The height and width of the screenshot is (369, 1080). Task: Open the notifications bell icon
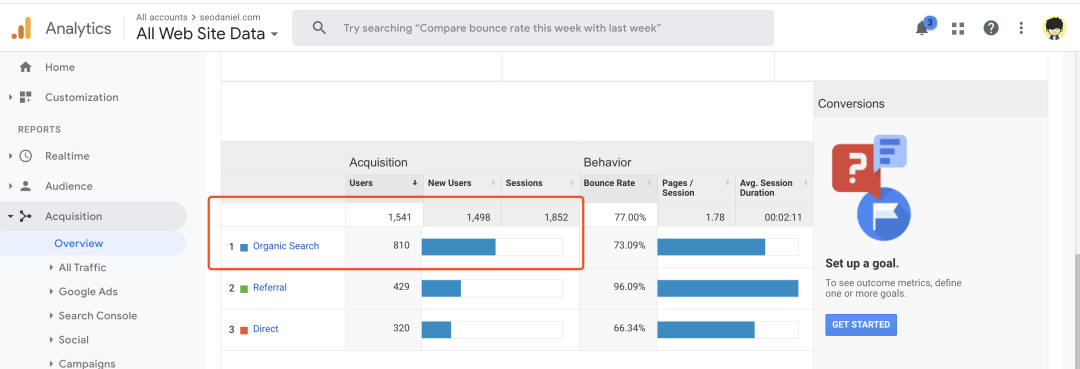click(x=922, y=28)
